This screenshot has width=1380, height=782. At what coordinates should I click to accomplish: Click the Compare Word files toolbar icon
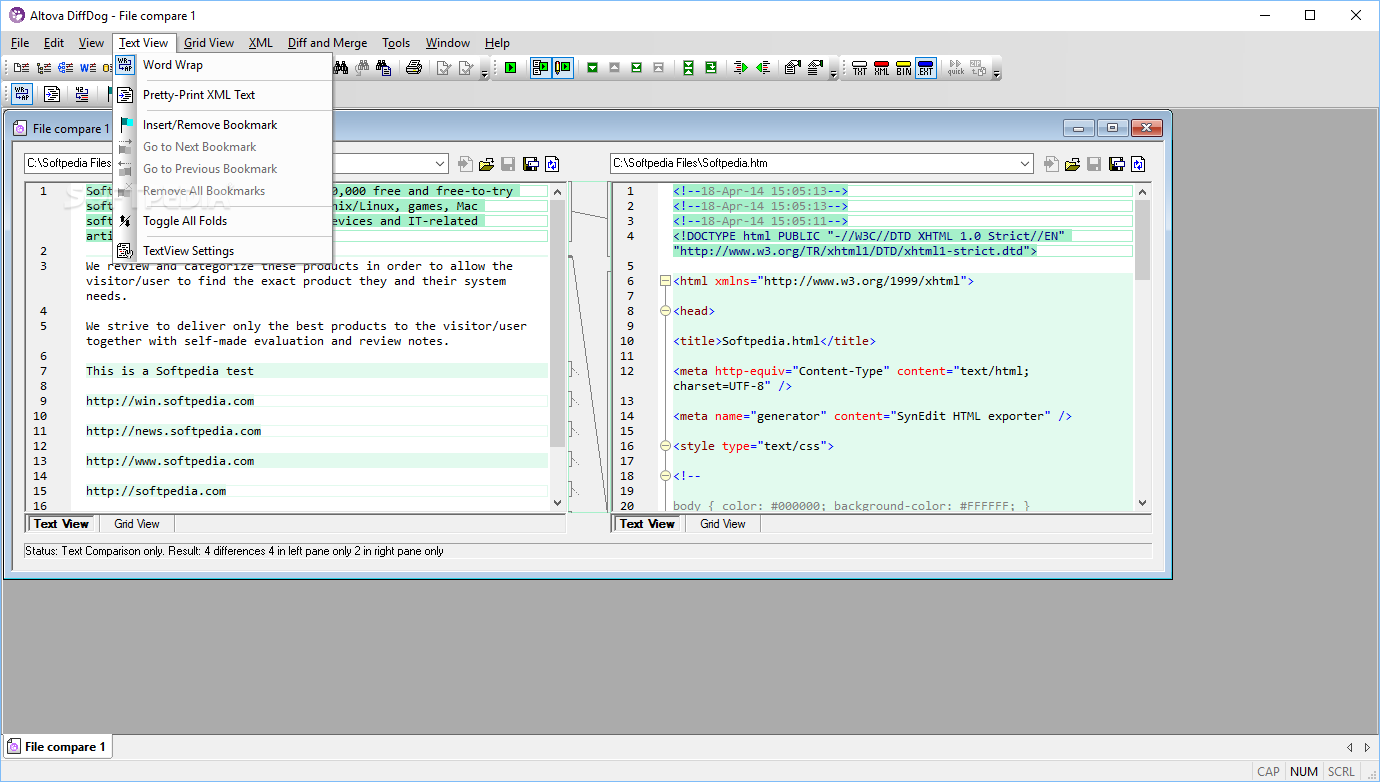88,68
